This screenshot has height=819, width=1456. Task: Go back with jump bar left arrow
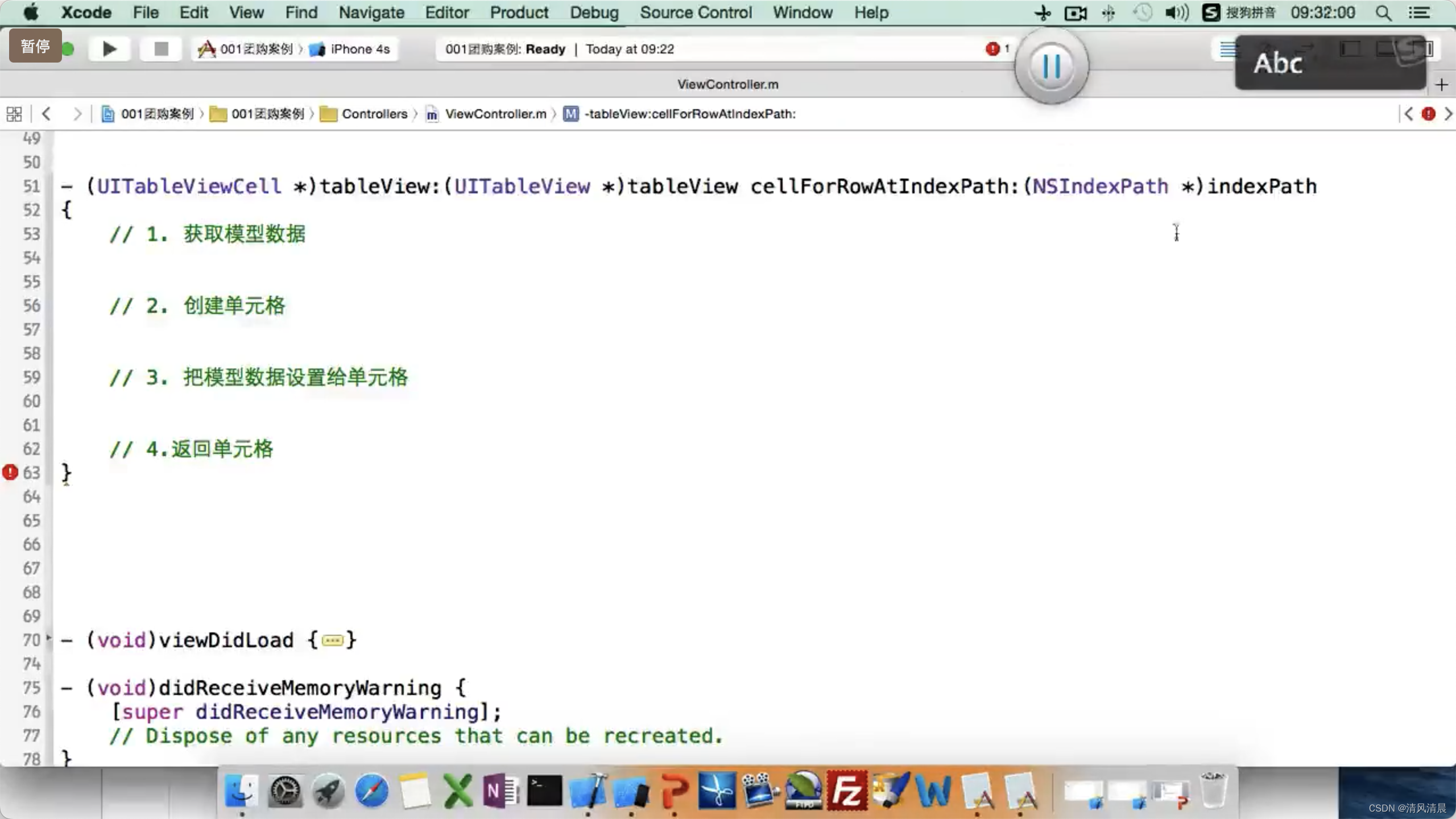(x=47, y=114)
